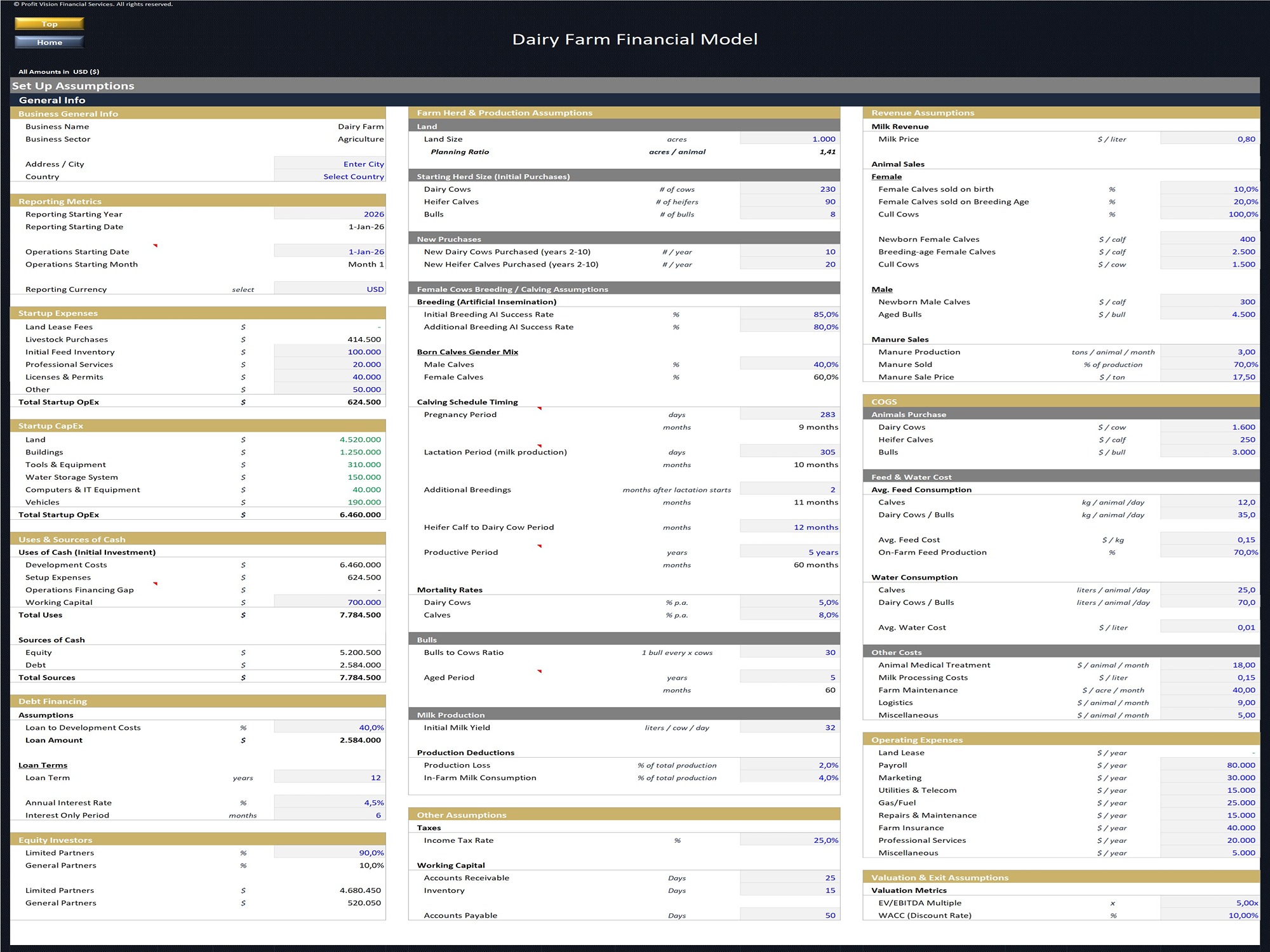
Task: Click comment marker above Lactation Period
Action: pyautogui.click(x=539, y=446)
